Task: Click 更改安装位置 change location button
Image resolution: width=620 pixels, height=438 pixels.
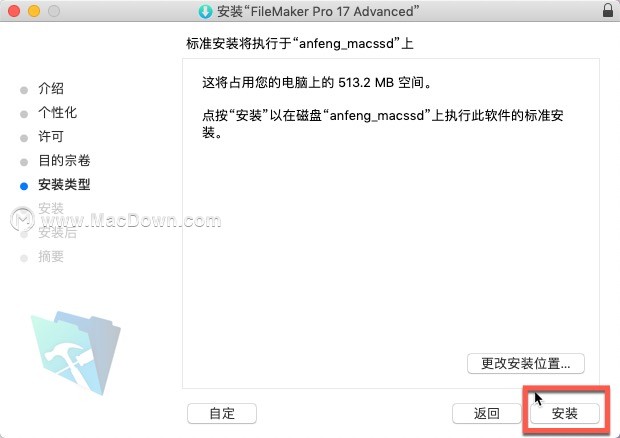Action: 525,363
